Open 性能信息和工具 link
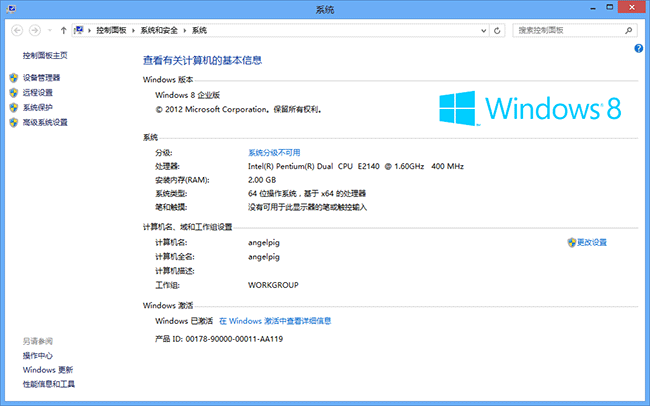Screen dimensions: 650x406 [x=49, y=384]
